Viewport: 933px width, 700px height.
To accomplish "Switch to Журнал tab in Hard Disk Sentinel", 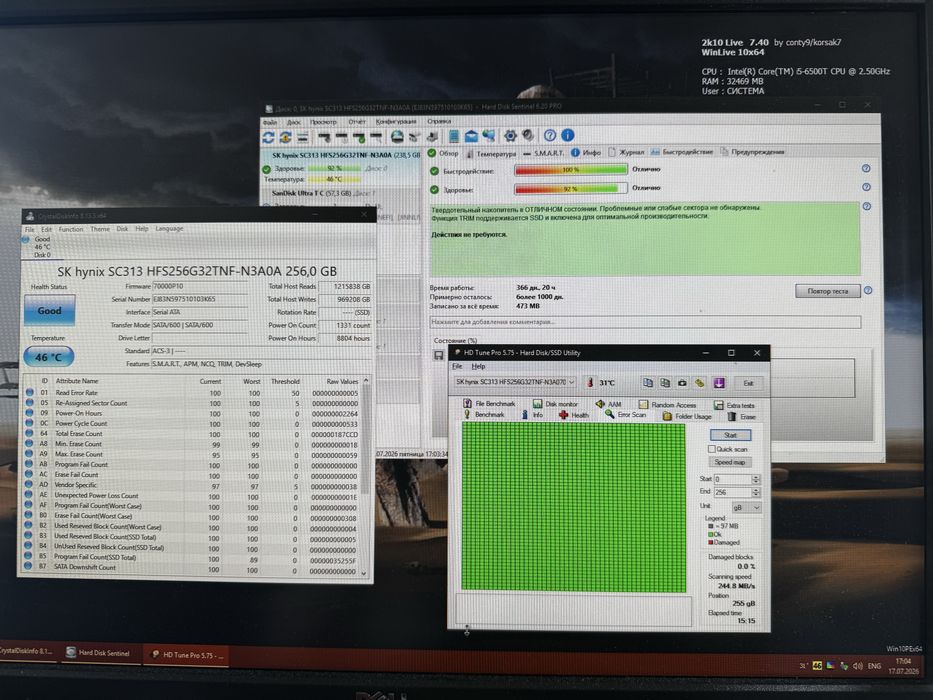I will click(626, 152).
